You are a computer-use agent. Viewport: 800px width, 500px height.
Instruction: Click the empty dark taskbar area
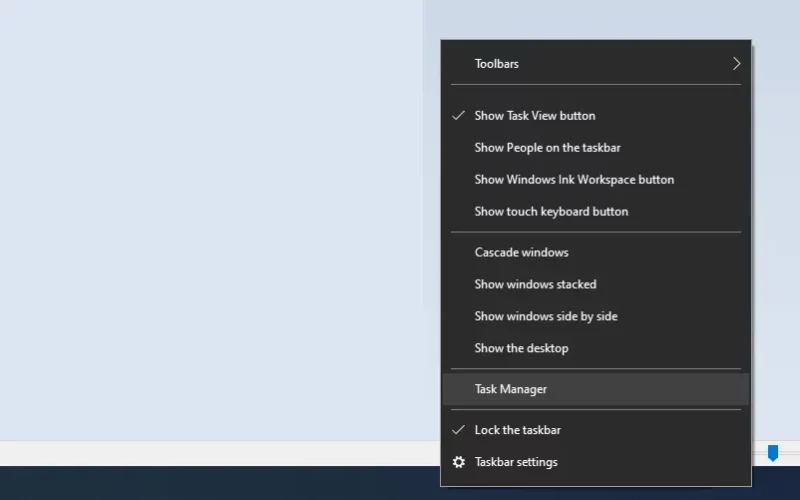[219, 483]
